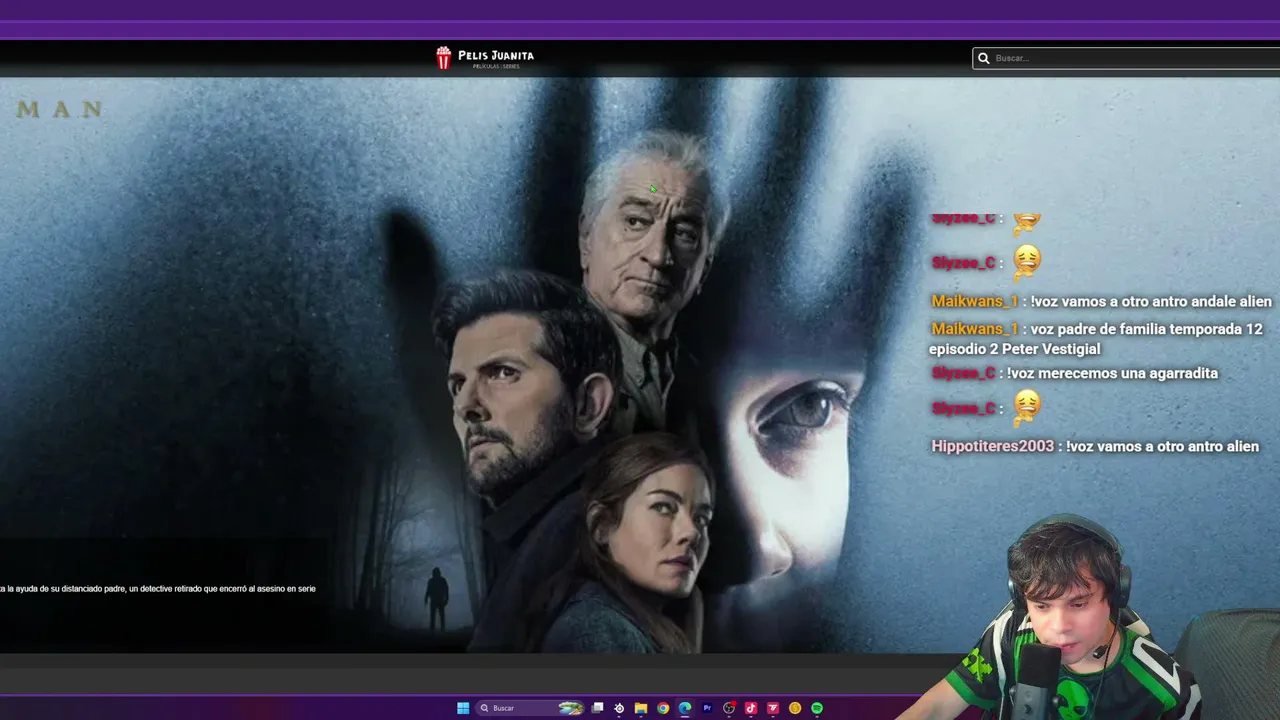1280x720 pixels.
Task: Switch to Microsoft Edge on the taskbar
Action: pos(685,708)
